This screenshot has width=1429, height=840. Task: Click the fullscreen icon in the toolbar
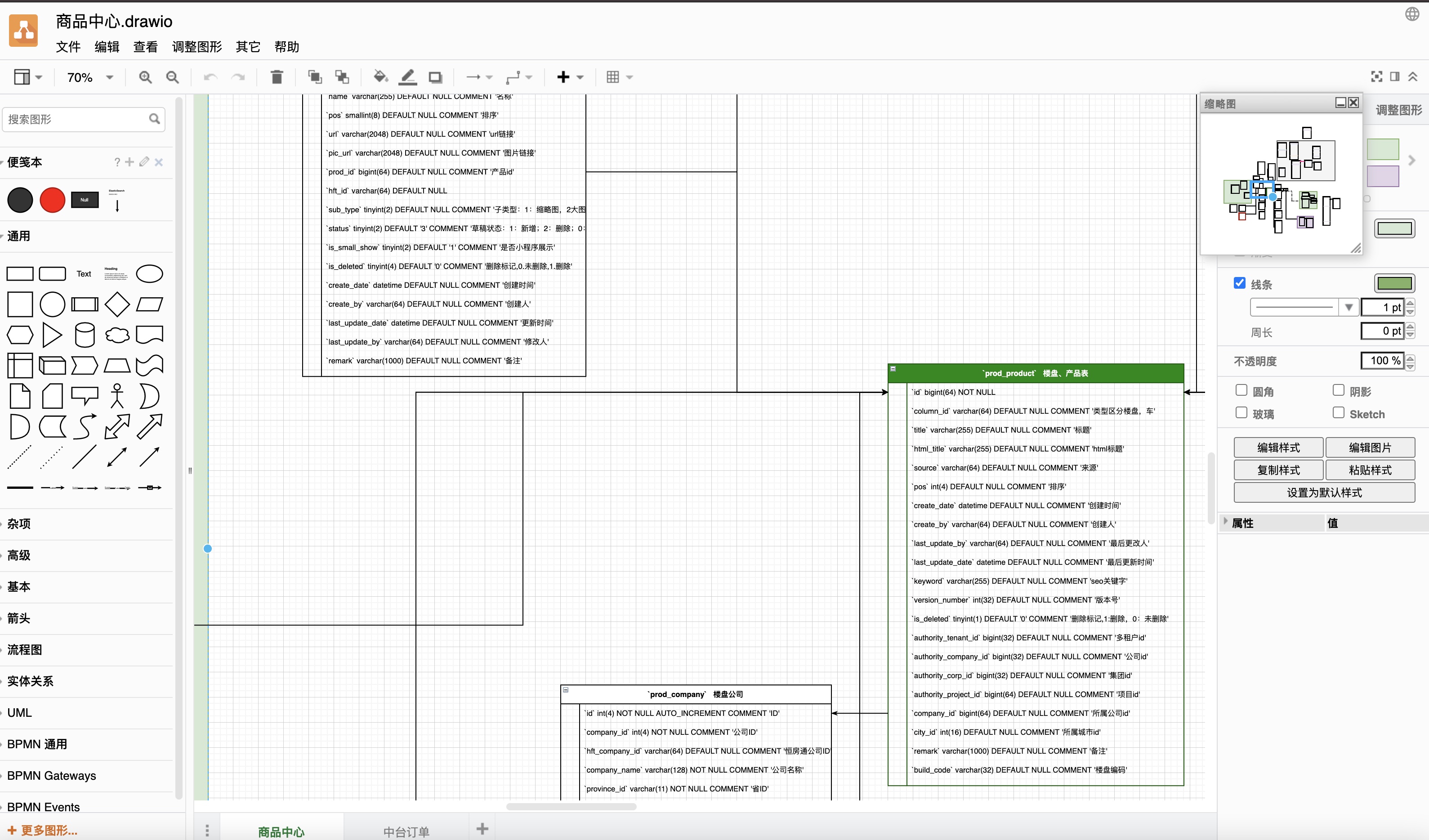tap(1376, 76)
